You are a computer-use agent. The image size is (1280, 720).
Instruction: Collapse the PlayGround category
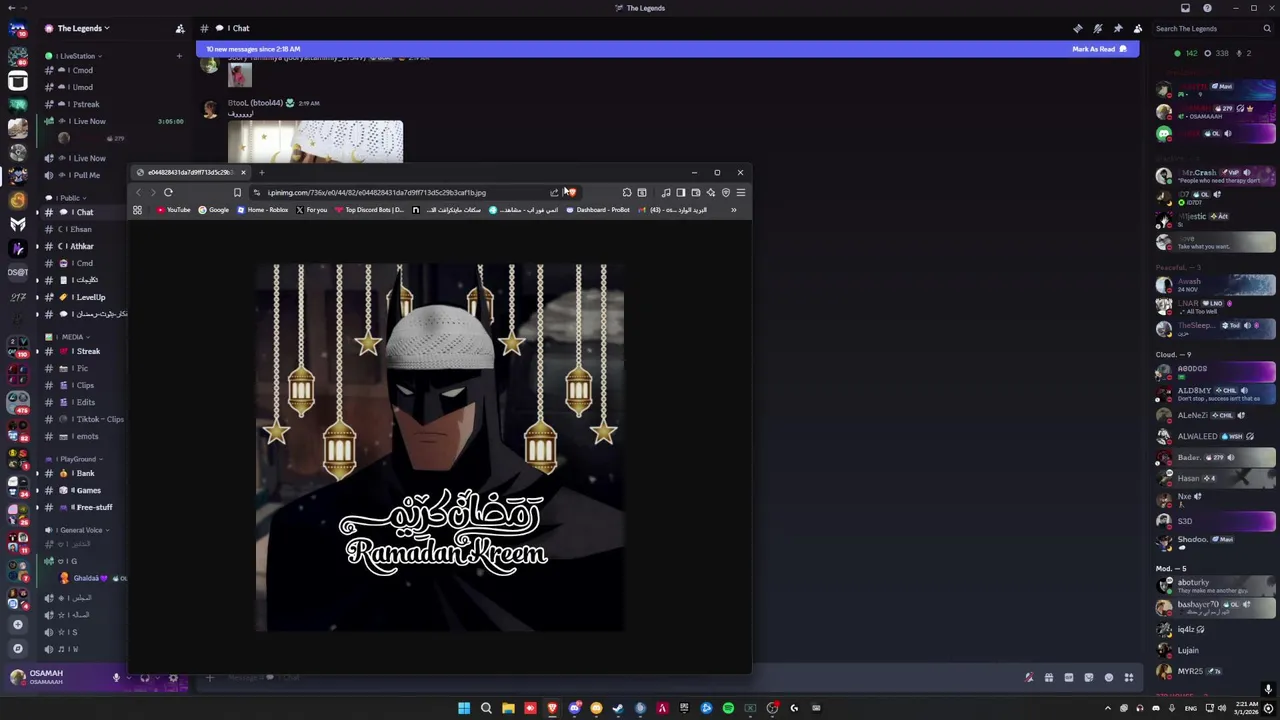73,459
